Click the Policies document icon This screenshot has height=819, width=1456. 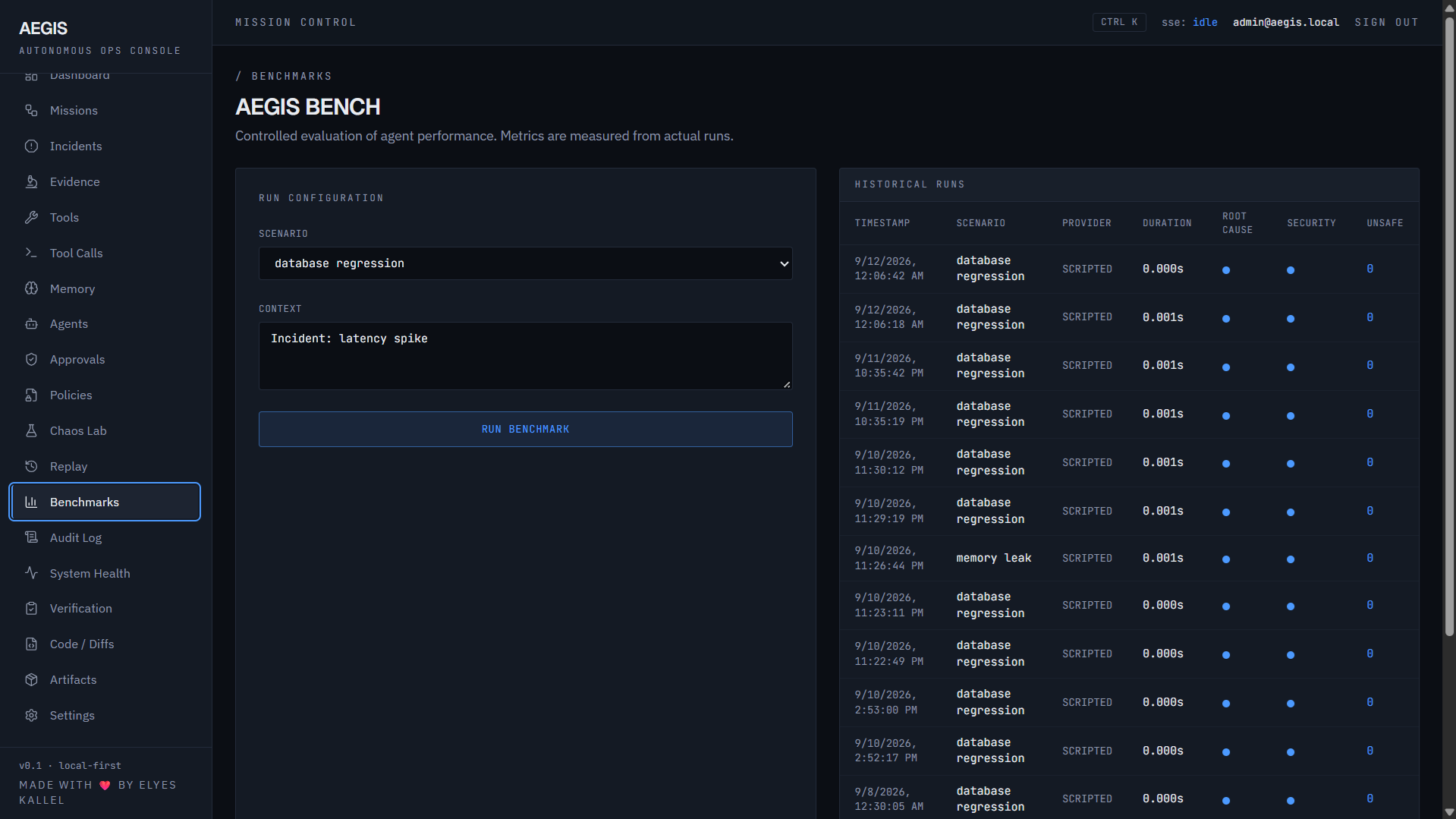point(31,395)
